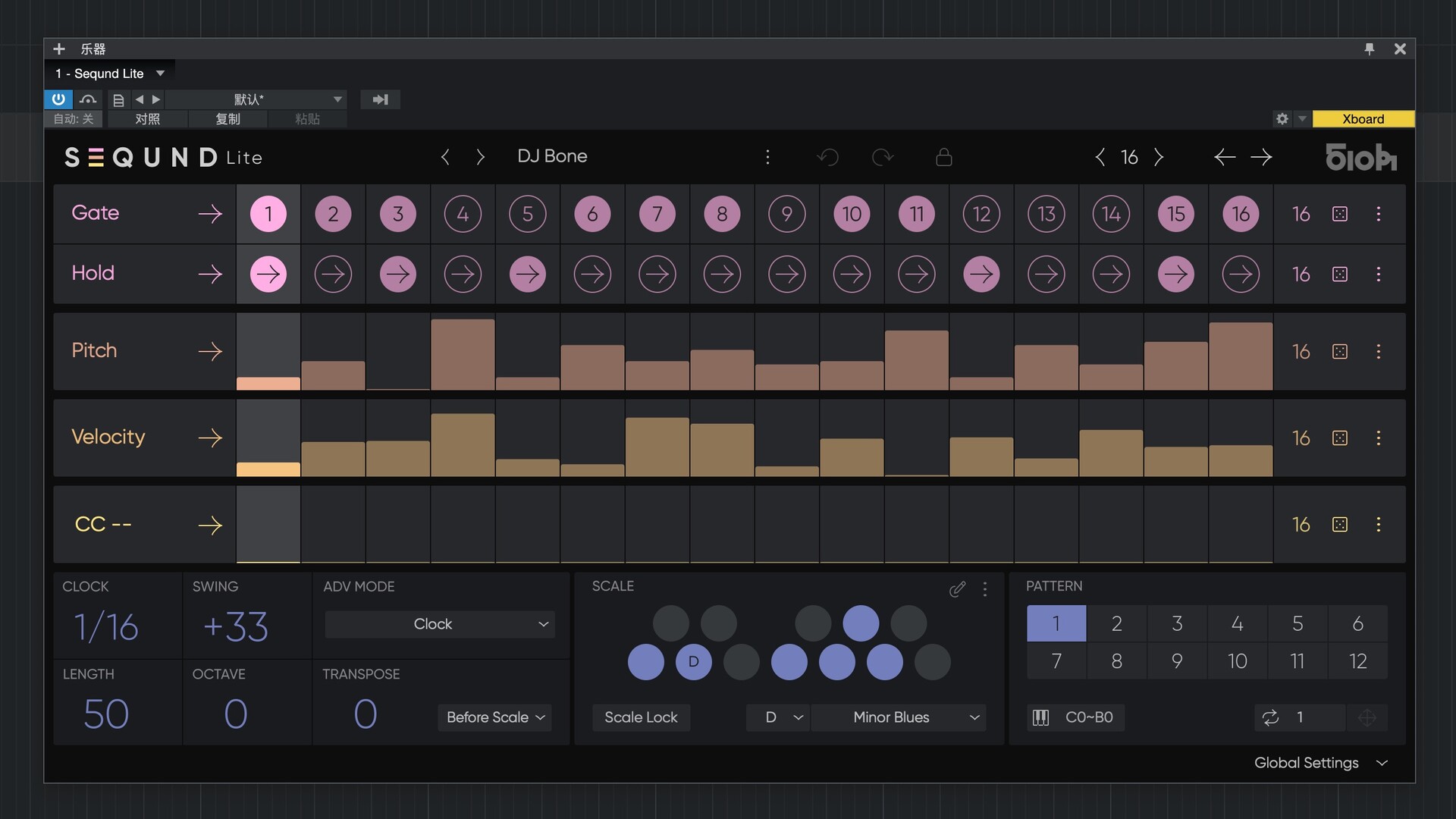Add an instrument with the plus icon
1456x819 pixels.
click(59, 49)
